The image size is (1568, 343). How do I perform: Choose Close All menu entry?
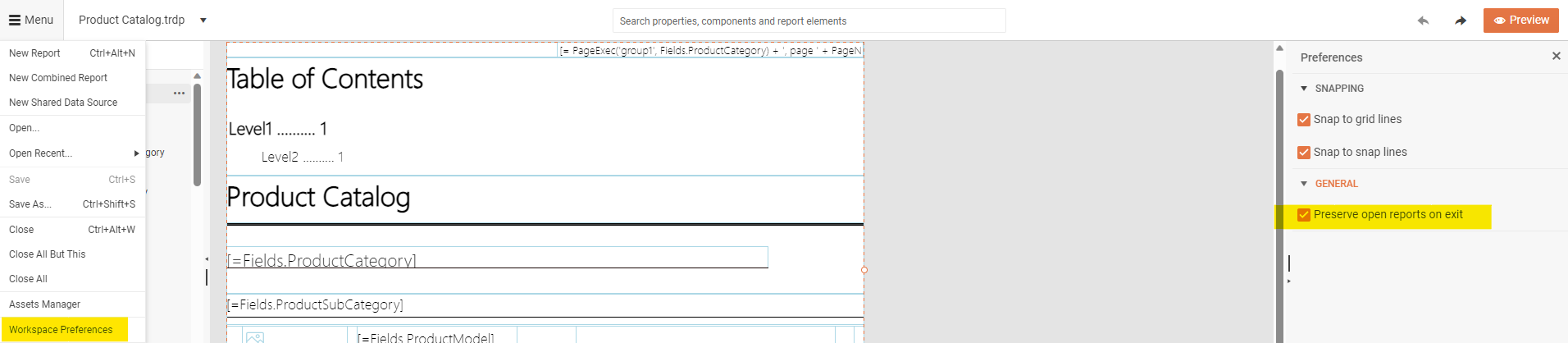(x=72, y=279)
